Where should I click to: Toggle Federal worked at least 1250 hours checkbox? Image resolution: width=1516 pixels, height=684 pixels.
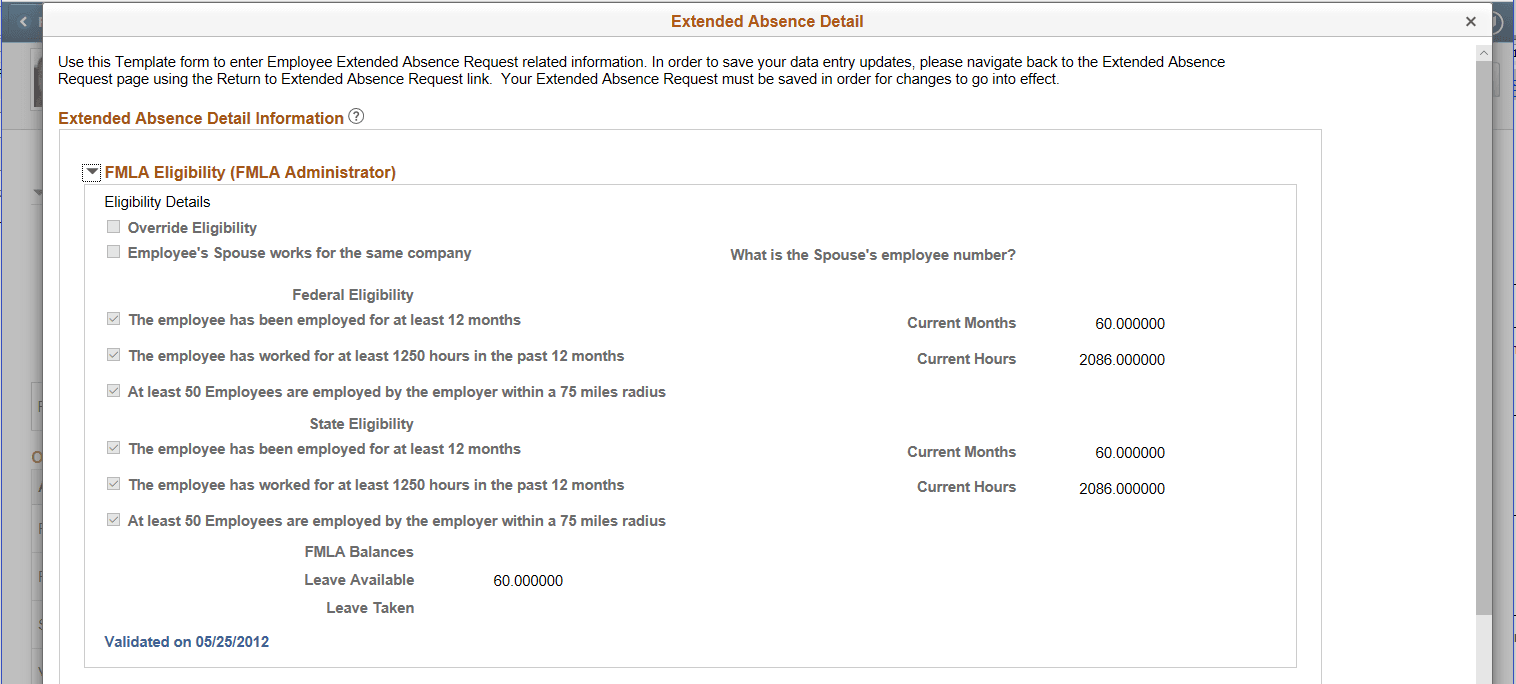coord(113,354)
